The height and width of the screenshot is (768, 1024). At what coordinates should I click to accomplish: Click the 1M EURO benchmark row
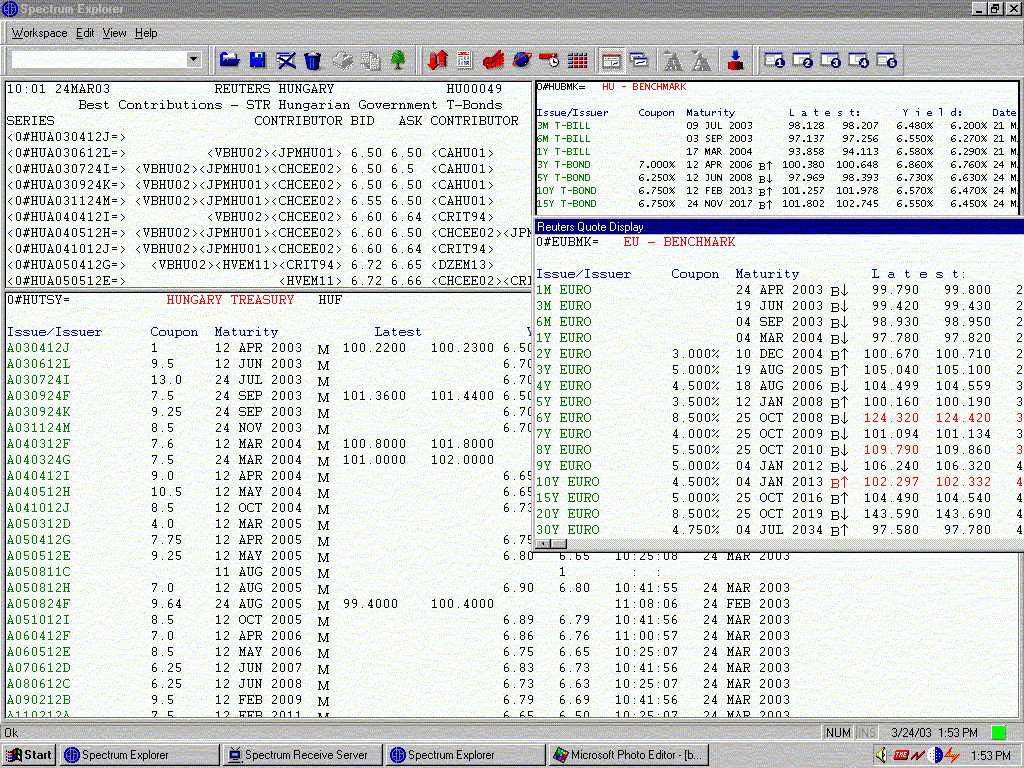point(779,290)
